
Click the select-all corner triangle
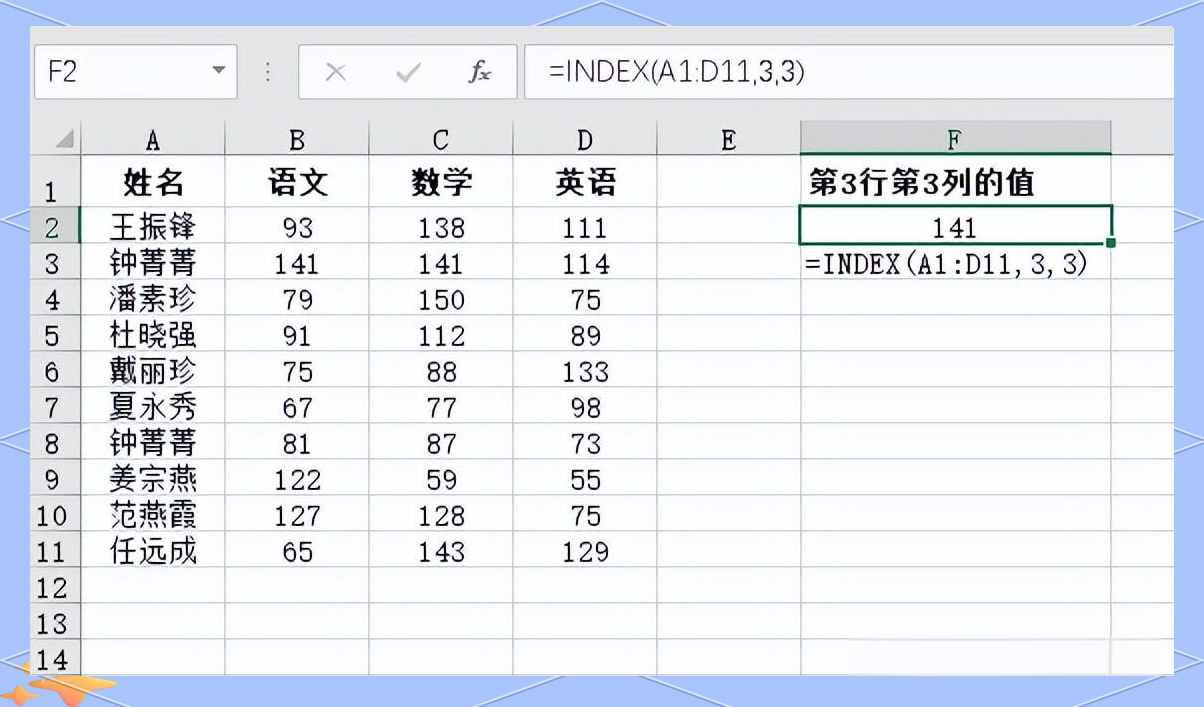pyautogui.click(x=64, y=139)
